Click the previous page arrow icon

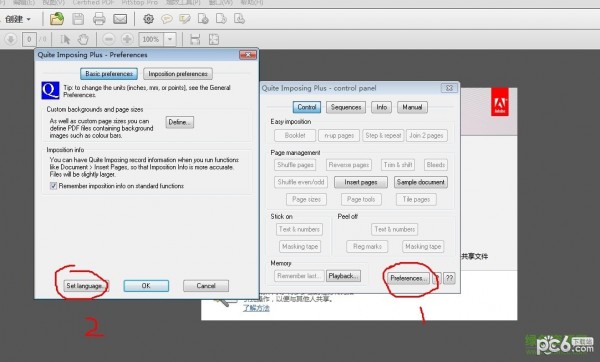(11, 39)
